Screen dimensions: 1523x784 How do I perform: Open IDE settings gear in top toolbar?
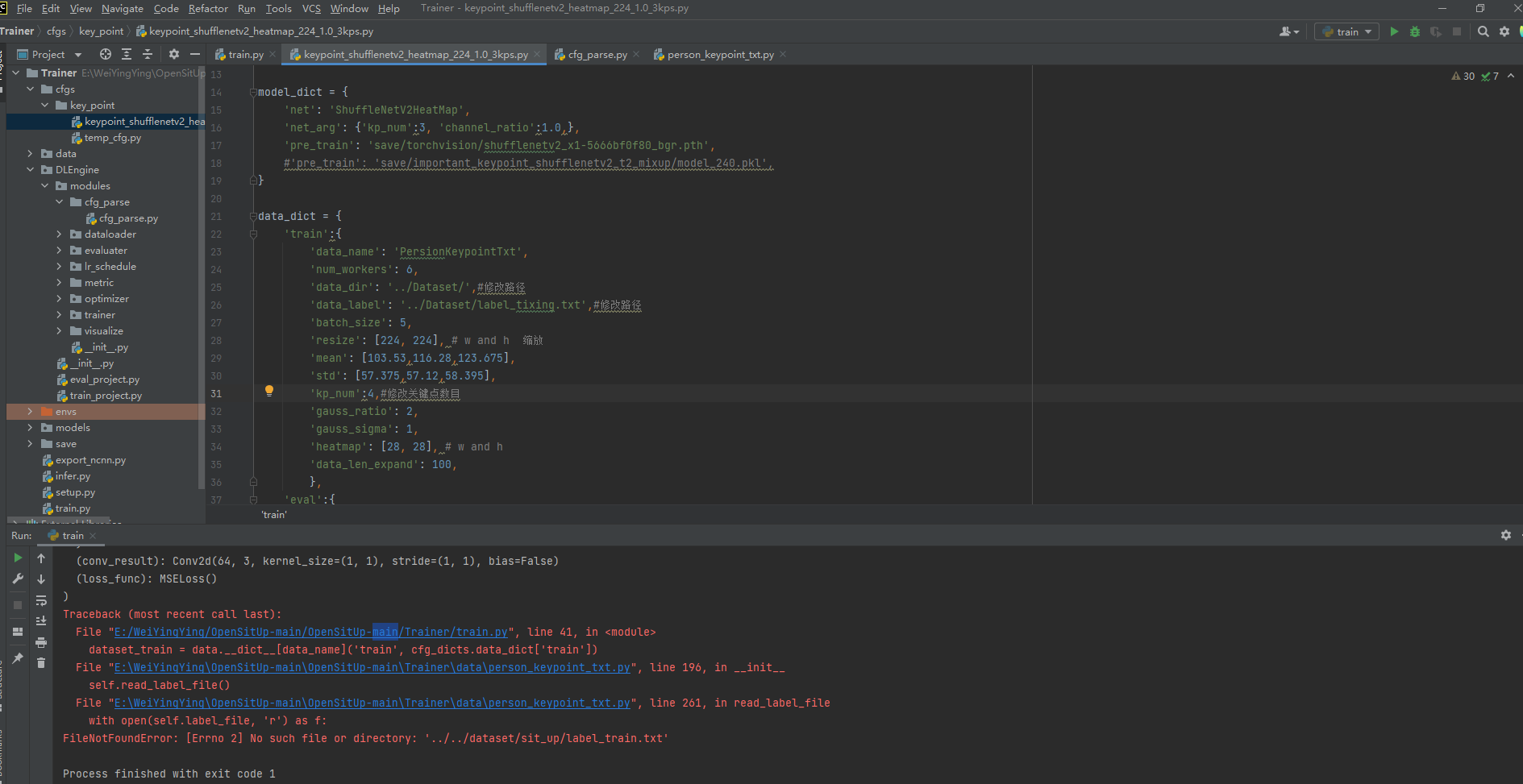[1504, 31]
